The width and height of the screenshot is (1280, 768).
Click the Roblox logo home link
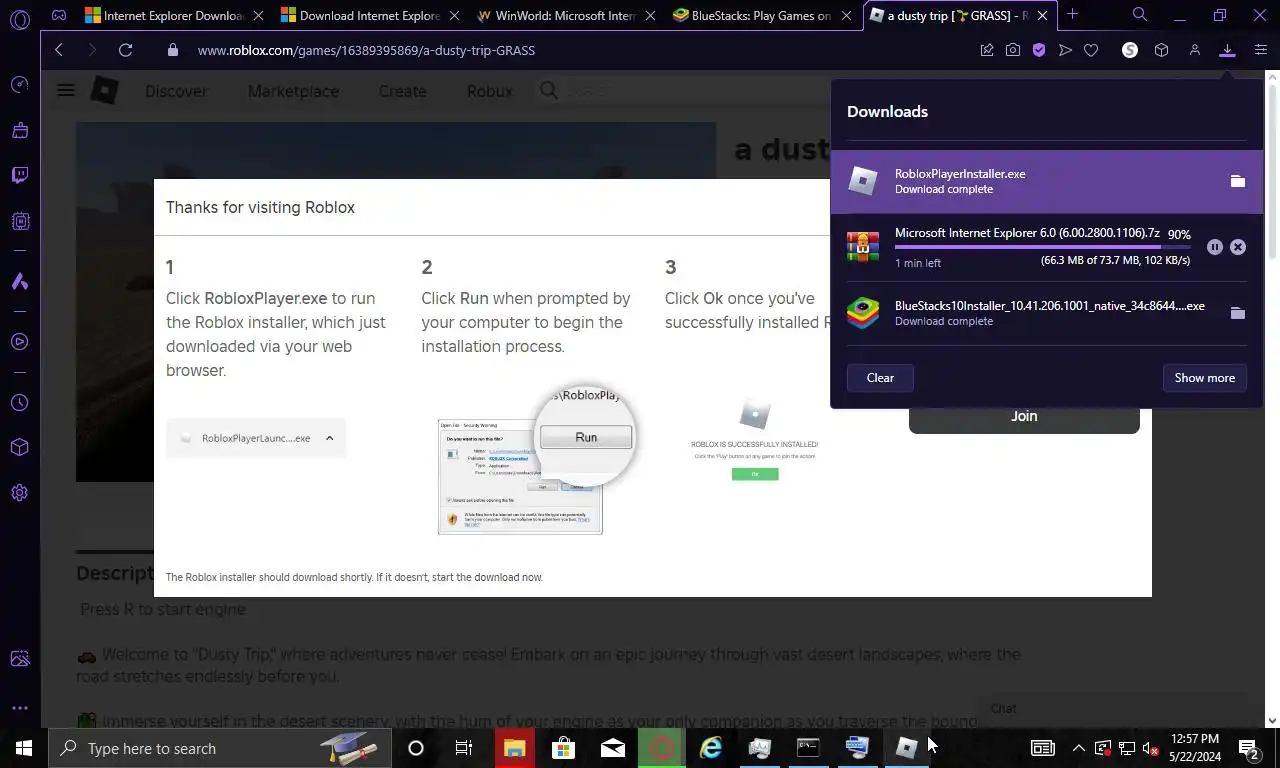[104, 91]
